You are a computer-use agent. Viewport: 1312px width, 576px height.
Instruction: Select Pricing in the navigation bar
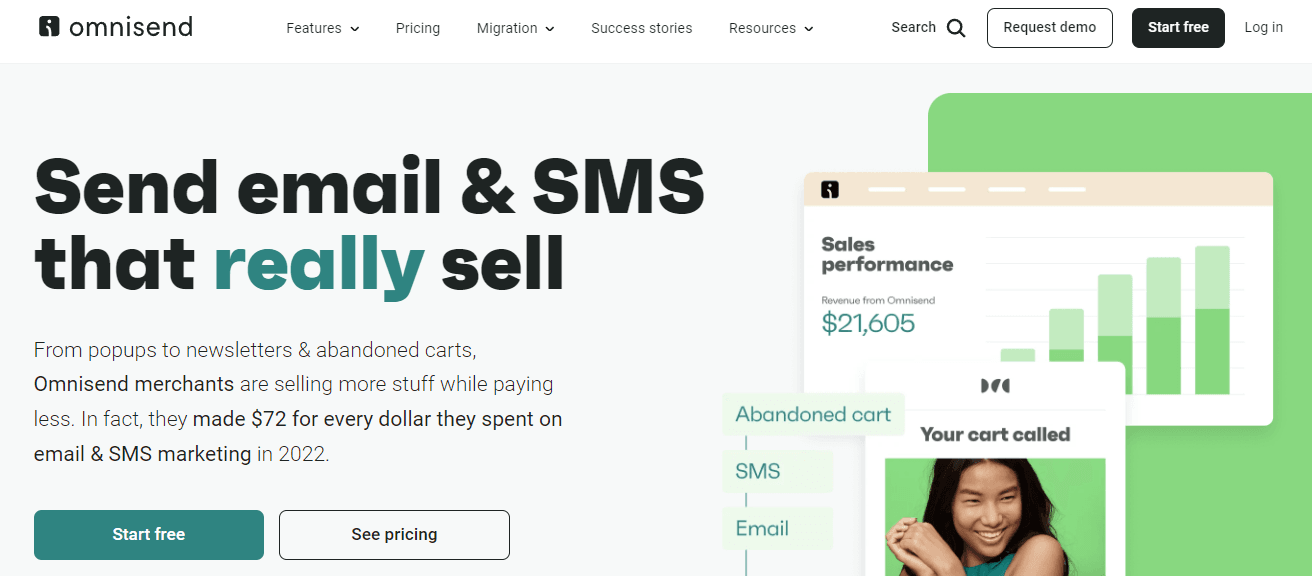418,28
